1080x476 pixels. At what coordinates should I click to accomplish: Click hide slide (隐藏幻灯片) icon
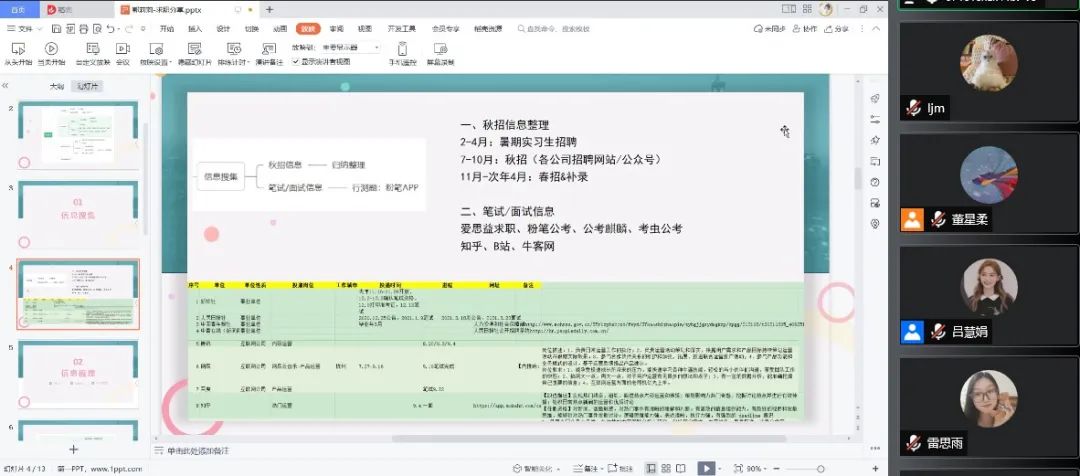point(194,52)
